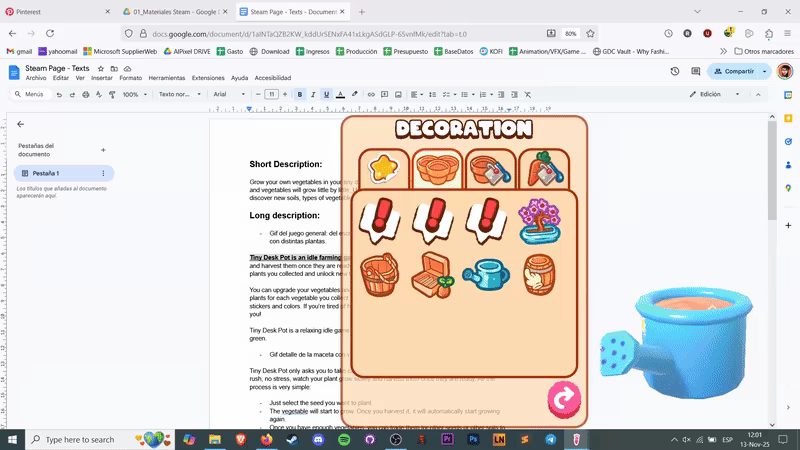The width and height of the screenshot is (800, 450).
Task: Print the document
Action: click(85, 94)
